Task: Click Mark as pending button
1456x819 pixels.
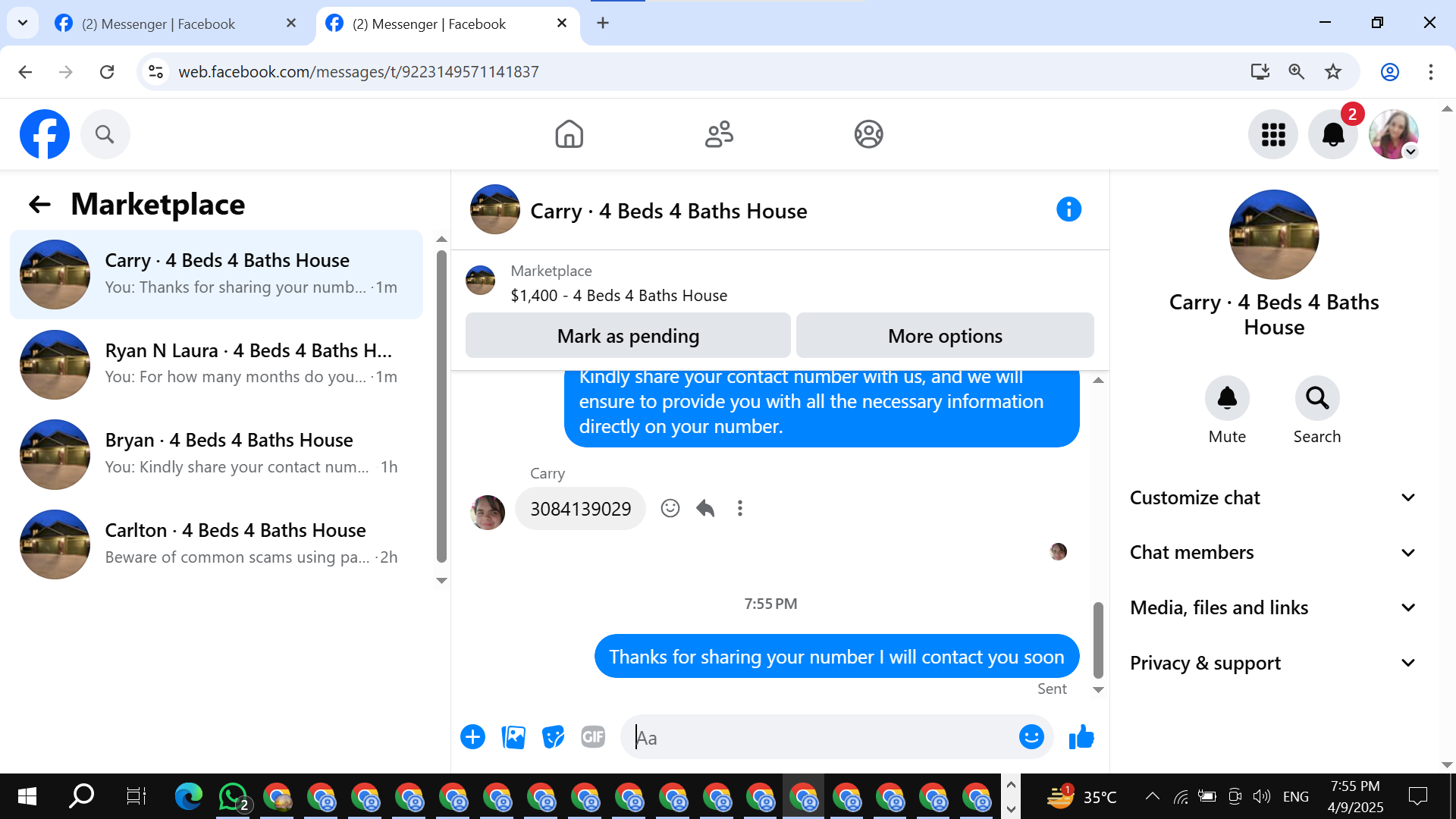Action: pyautogui.click(x=628, y=336)
